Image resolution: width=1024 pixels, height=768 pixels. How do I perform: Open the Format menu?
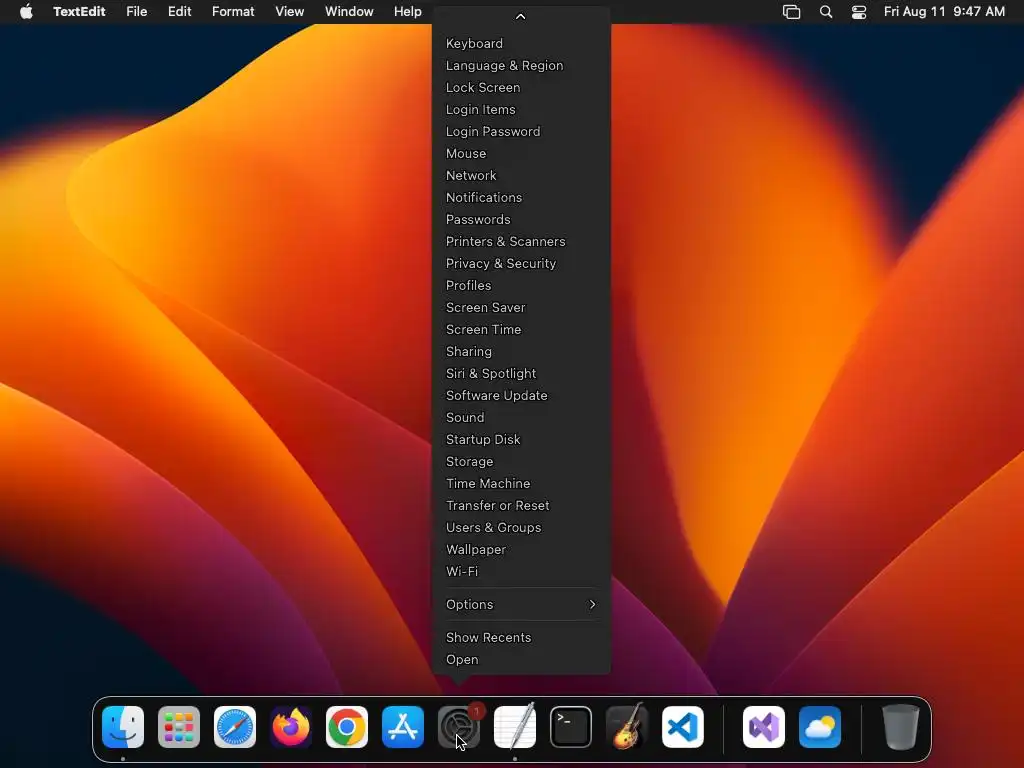click(x=233, y=12)
